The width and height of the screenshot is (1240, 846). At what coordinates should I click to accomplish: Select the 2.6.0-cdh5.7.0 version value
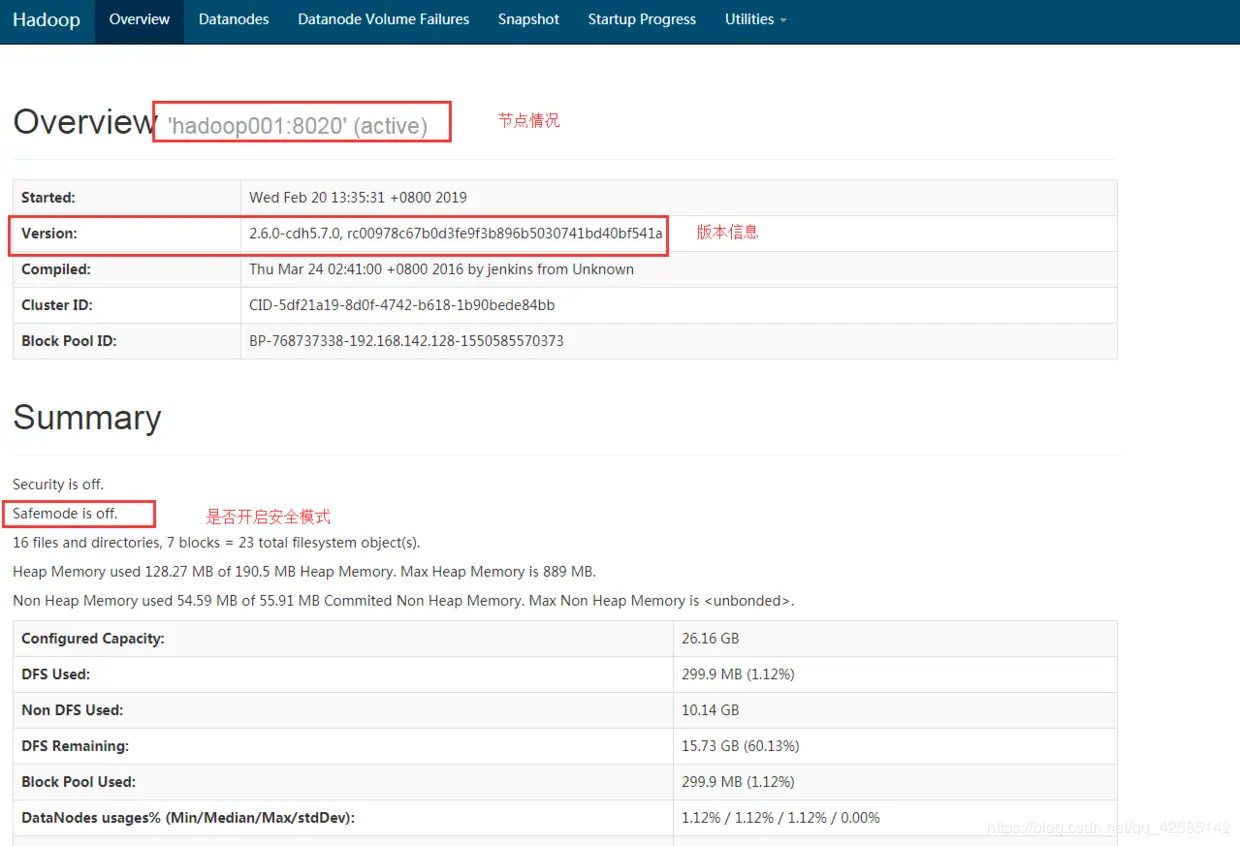[x=455, y=234]
